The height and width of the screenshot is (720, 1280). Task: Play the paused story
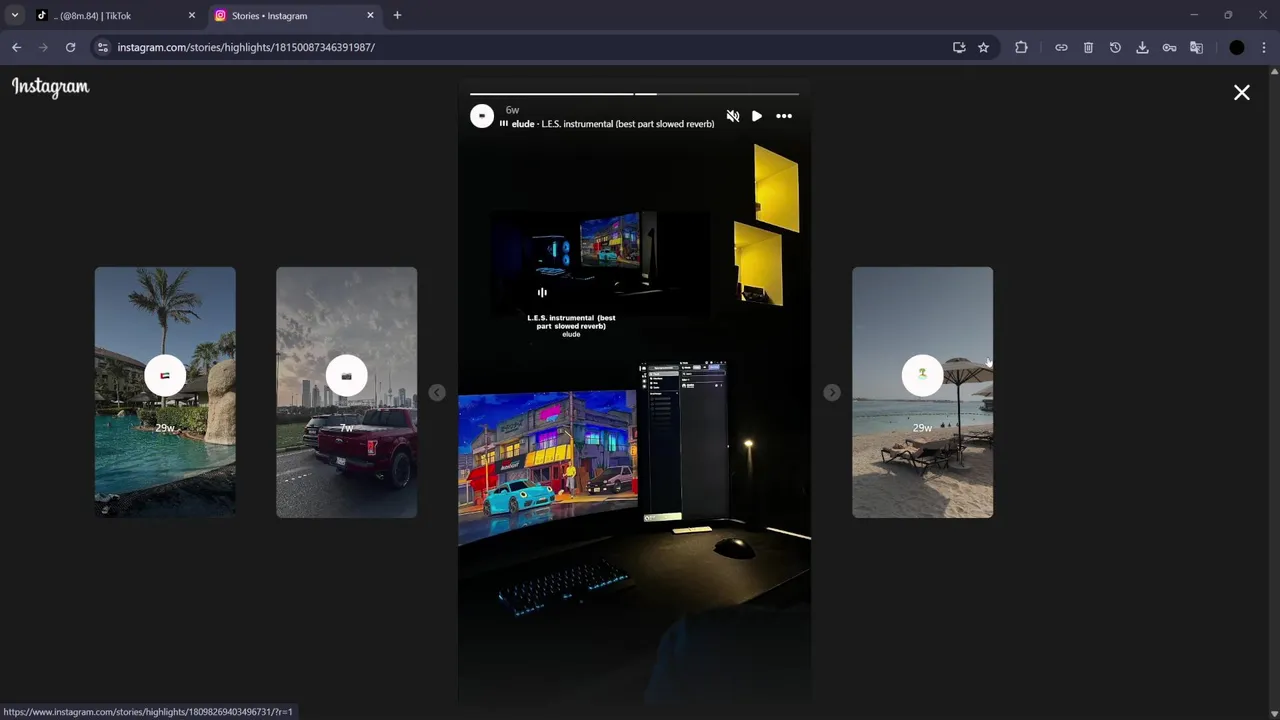click(x=757, y=116)
